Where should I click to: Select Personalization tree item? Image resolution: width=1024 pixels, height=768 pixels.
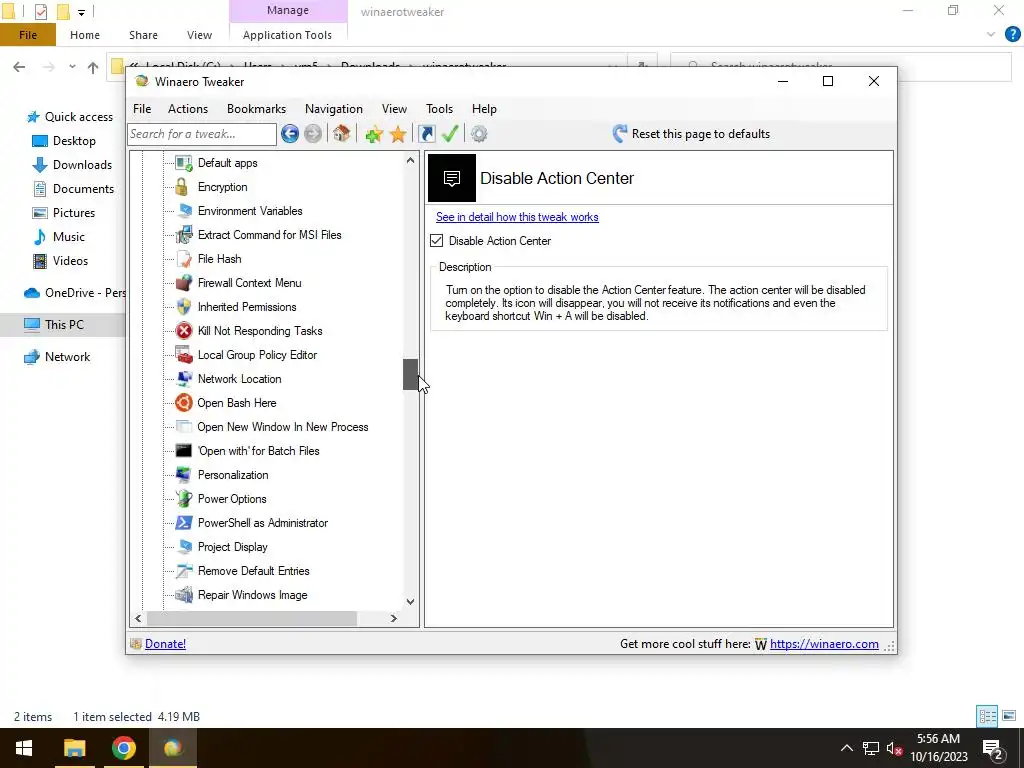(233, 475)
